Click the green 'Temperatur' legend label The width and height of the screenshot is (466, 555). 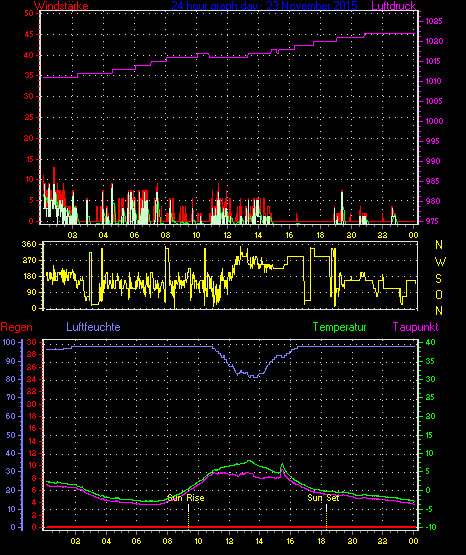[339, 327]
